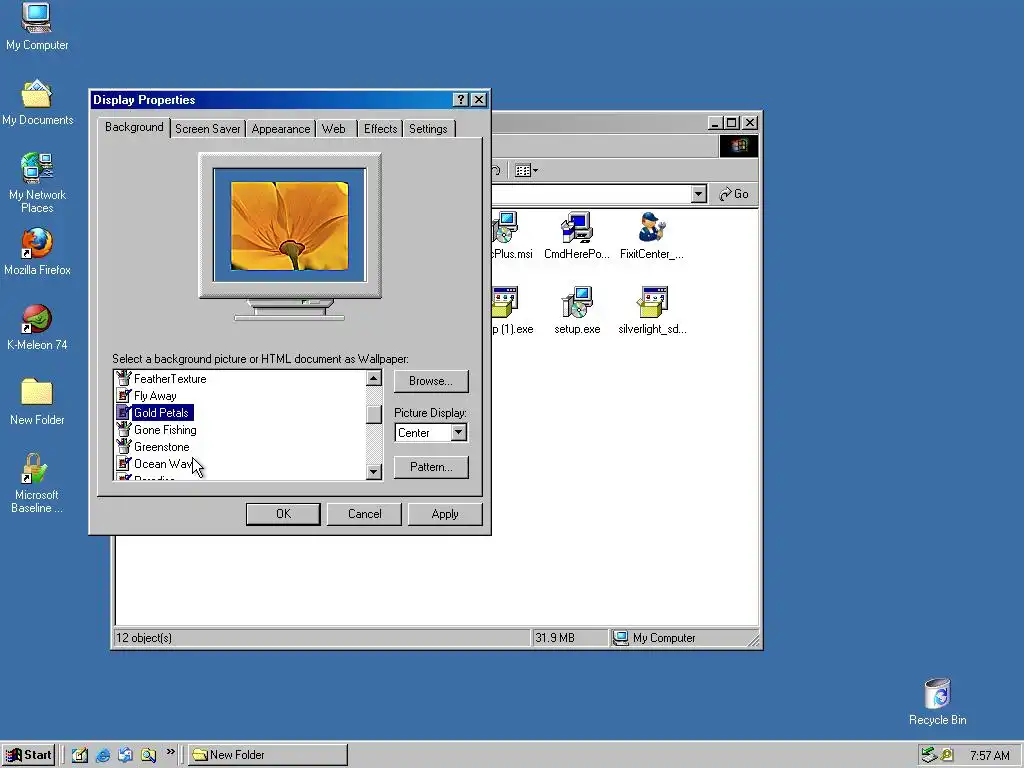Click the network tray icon
Screen dimensions: 1024x768
929,755
